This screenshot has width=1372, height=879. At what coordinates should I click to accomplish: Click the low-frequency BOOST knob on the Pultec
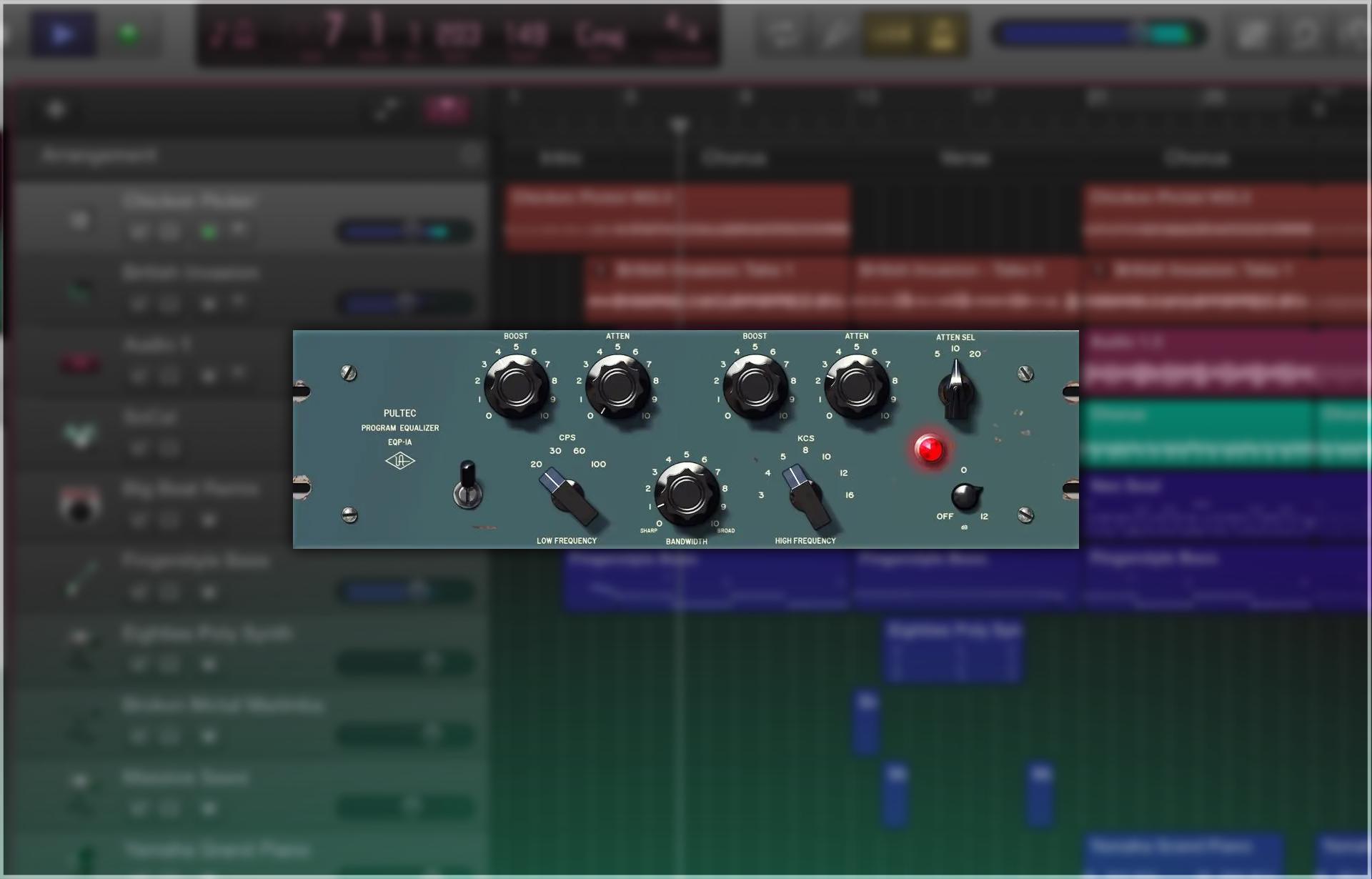[x=516, y=387]
